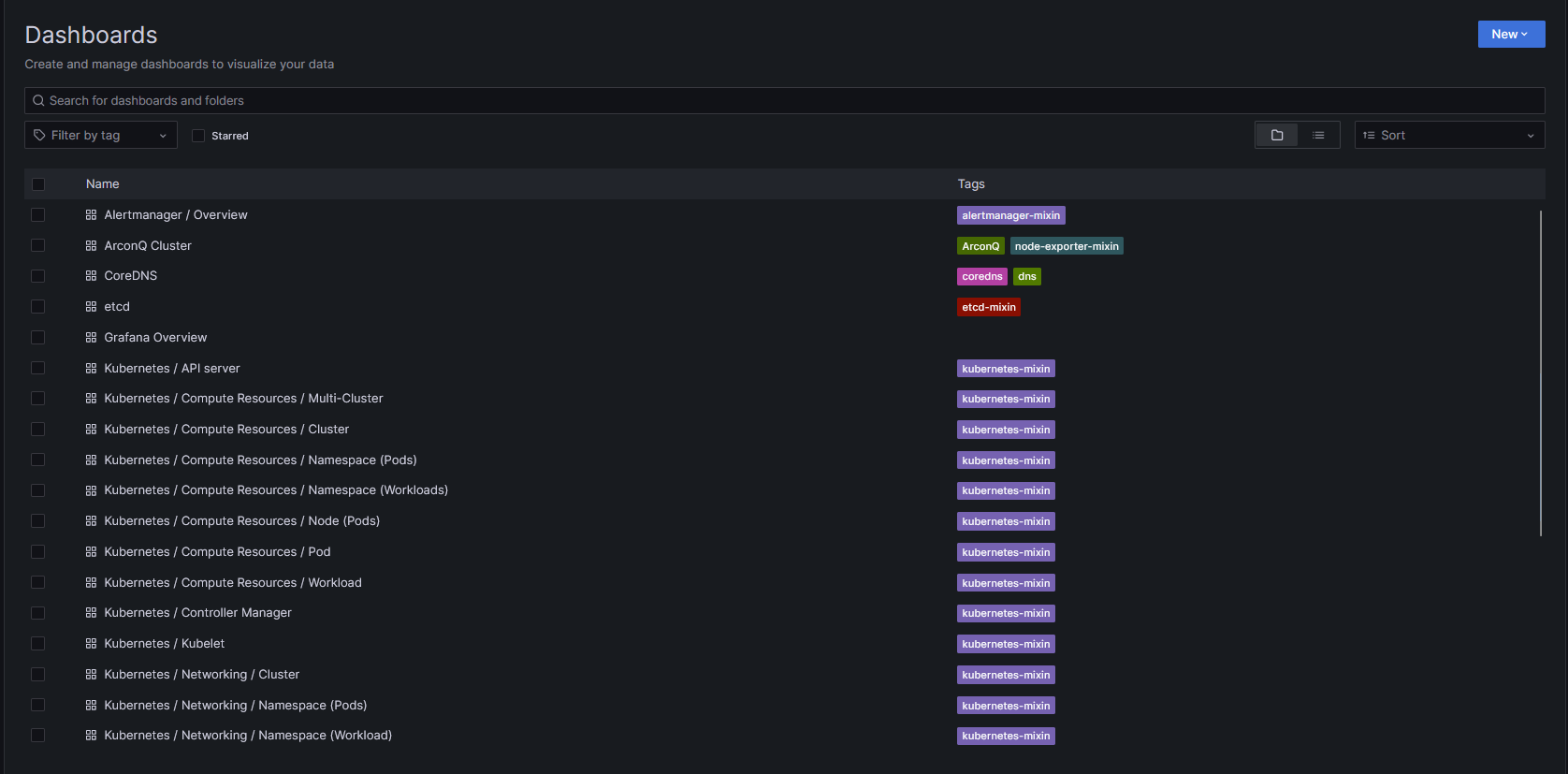Click the node-exporter-mixin tag
The width and height of the screenshot is (1568, 774).
pyautogui.click(x=1067, y=246)
